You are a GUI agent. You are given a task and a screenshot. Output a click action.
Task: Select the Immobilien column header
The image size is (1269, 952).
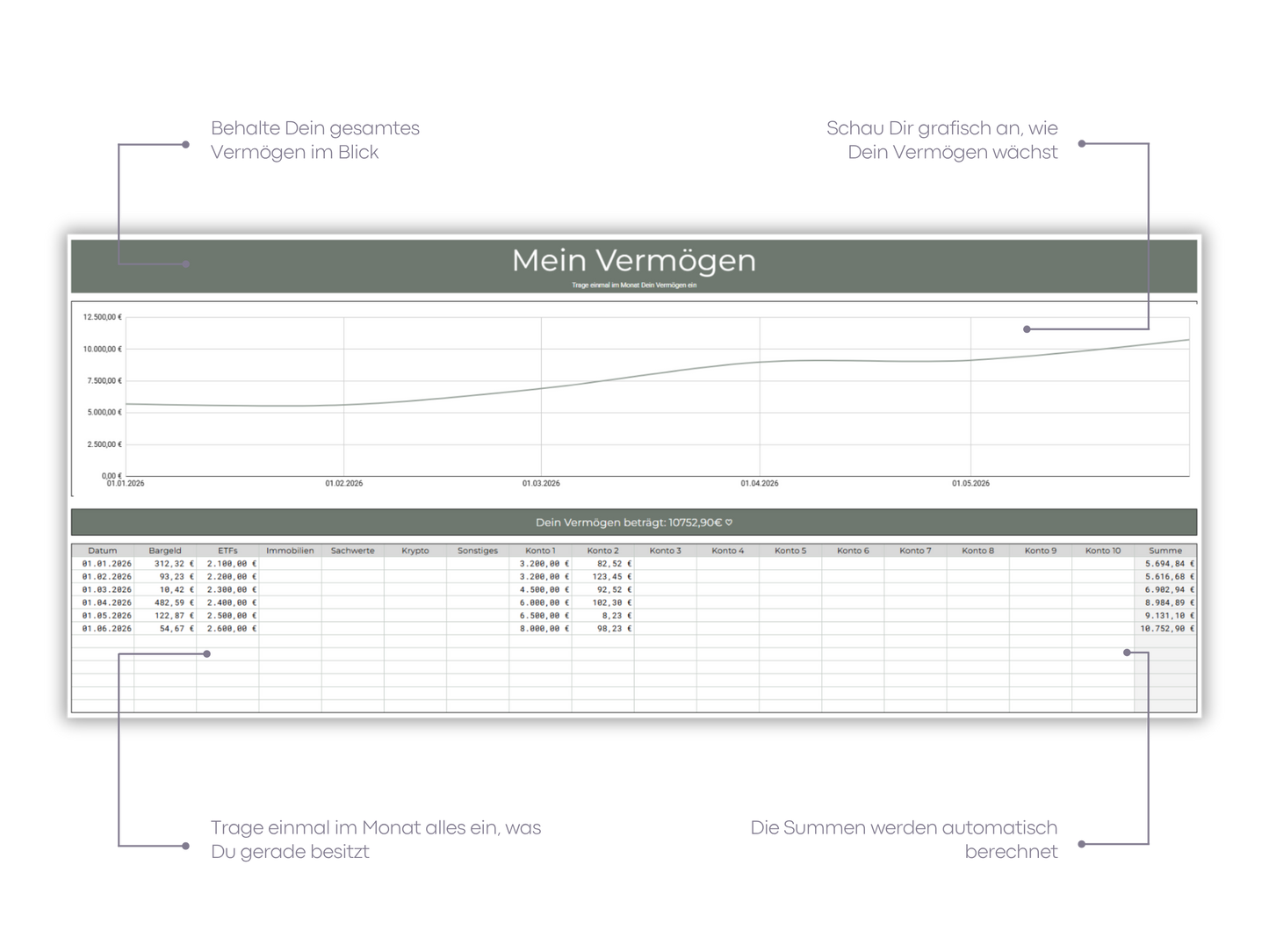(290, 551)
